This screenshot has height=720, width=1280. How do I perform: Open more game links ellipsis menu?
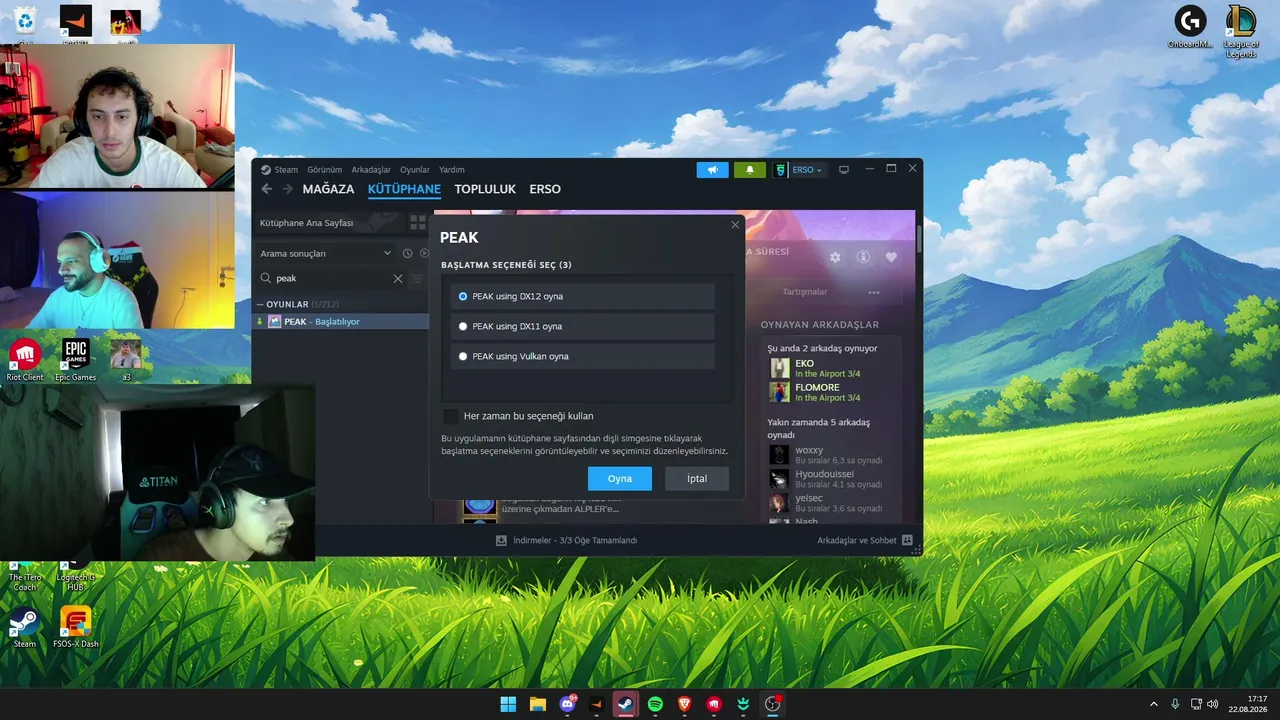pos(874,292)
